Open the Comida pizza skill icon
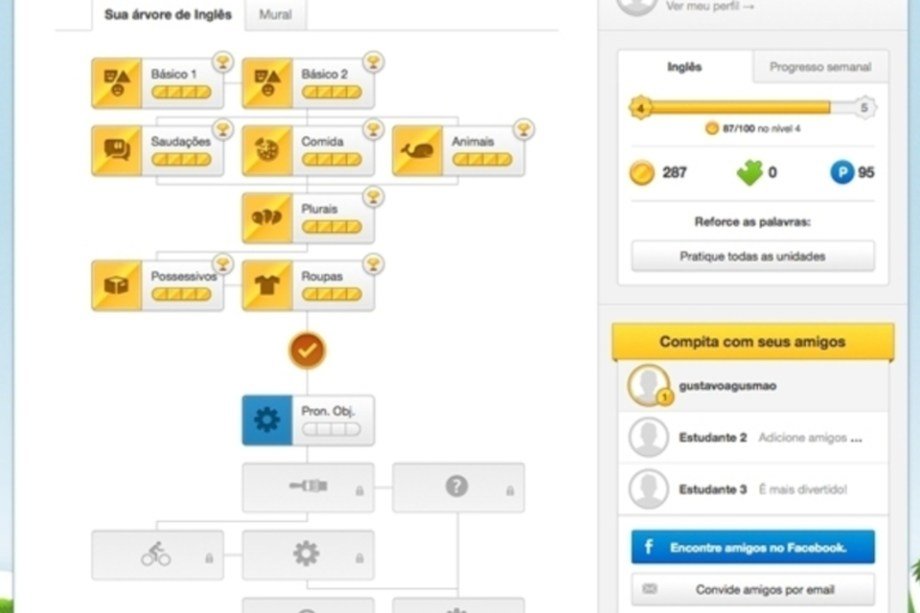The image size is (920, 613). pos(268,151)
